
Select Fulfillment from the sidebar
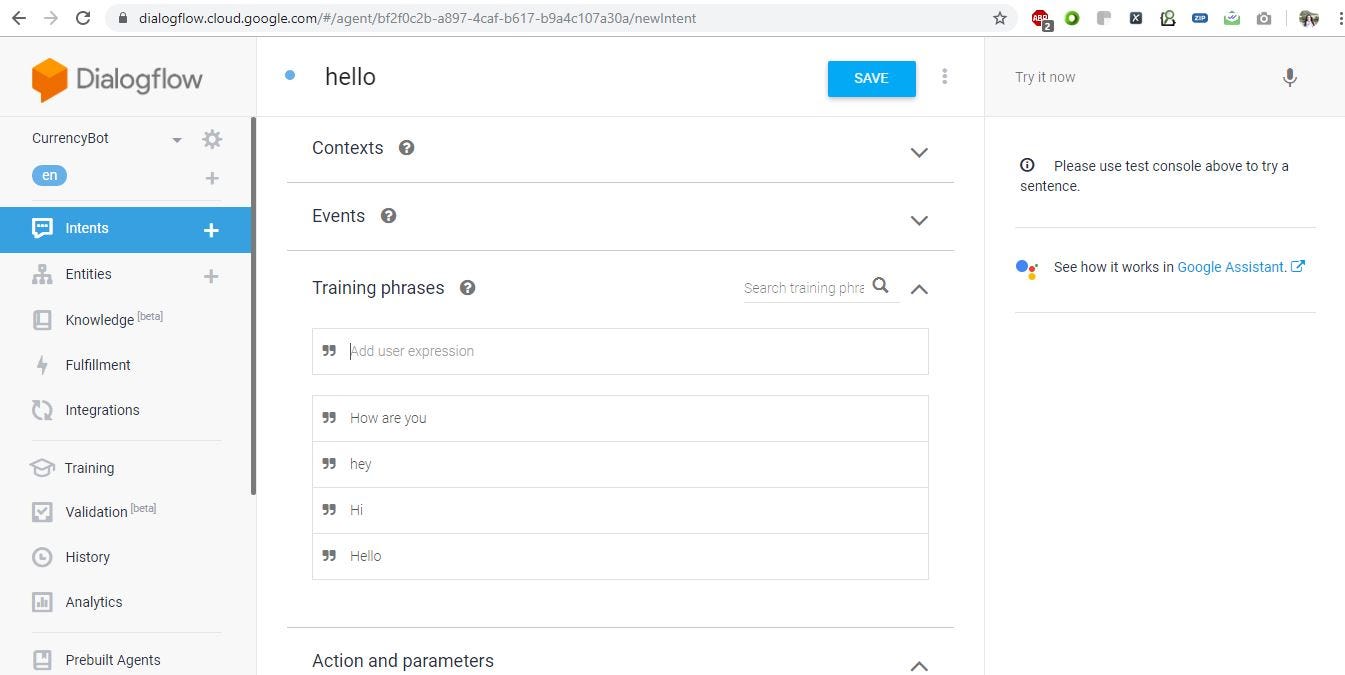pos(97,365)
